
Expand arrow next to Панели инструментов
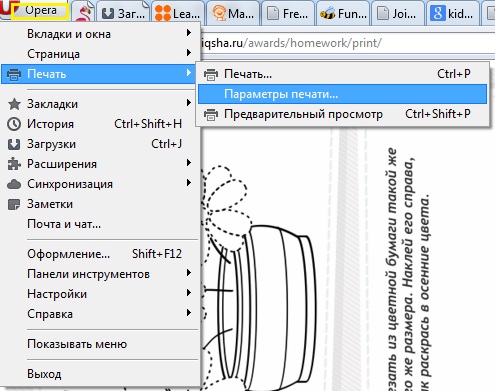tap(189, 273)
